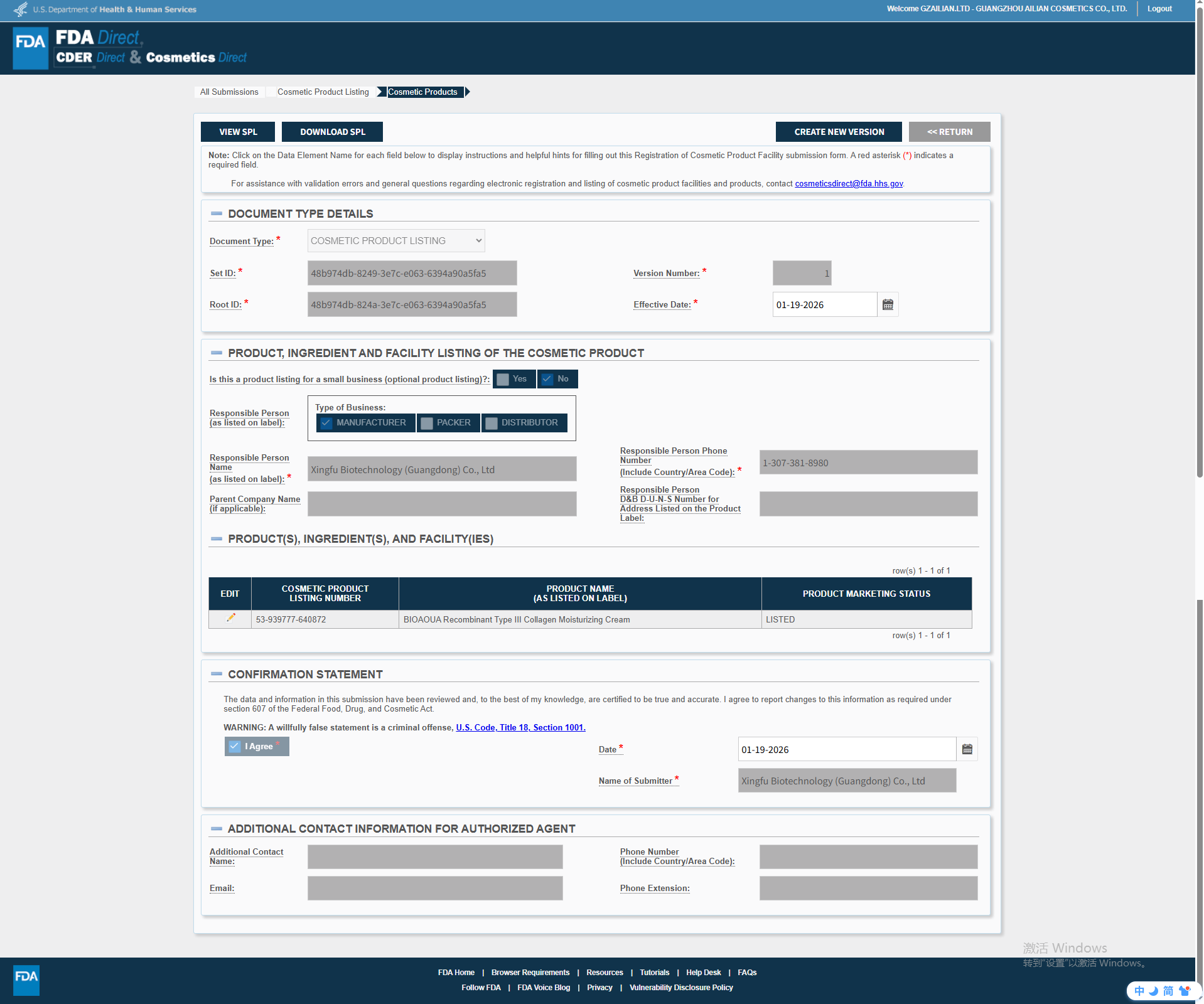The height and width of the screenshot is (1004, 1204).
Task: Open the confirmation Date calendar picker
Action: point(967,749)
